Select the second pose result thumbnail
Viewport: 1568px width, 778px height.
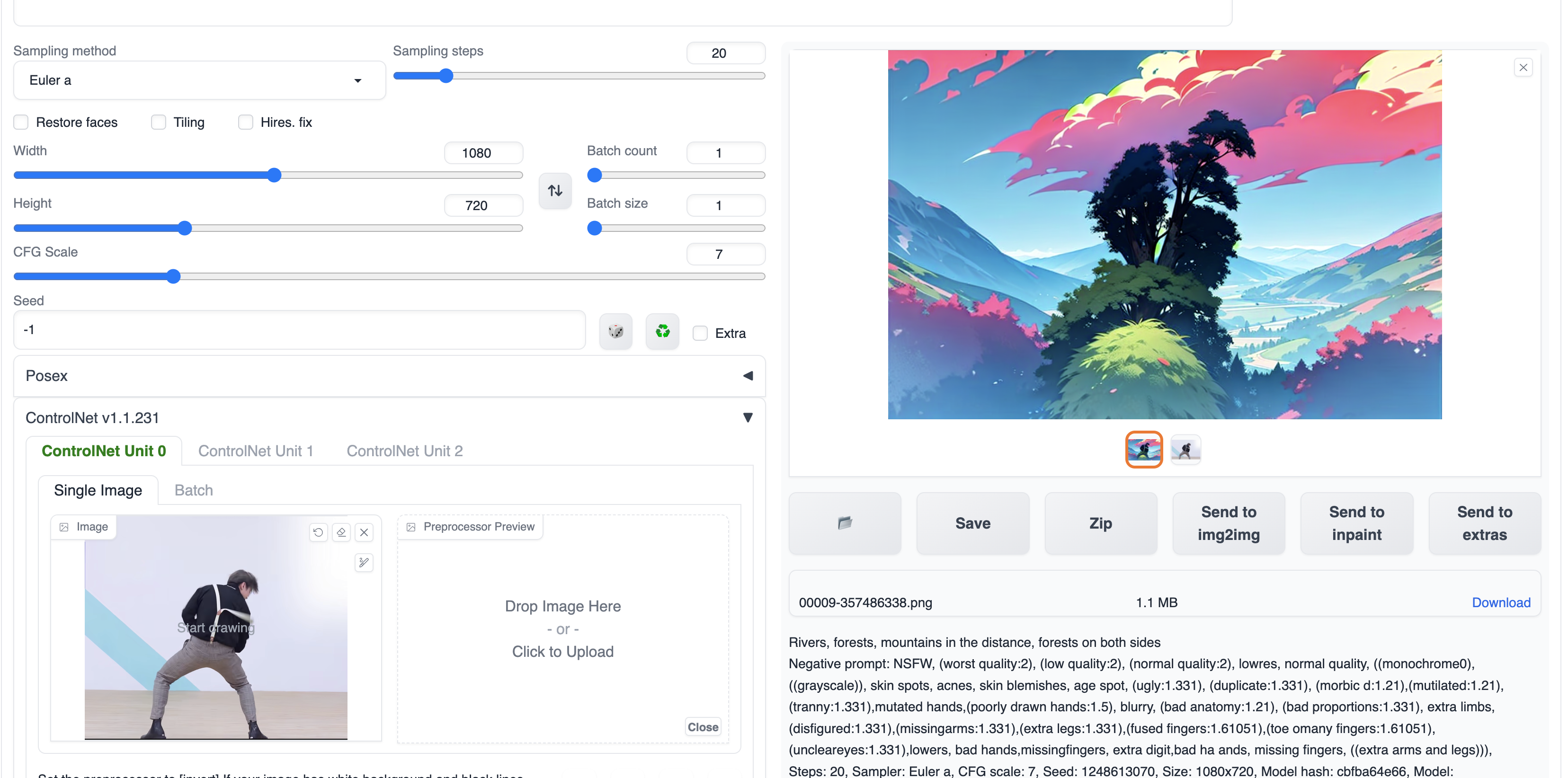point(1185,450)
